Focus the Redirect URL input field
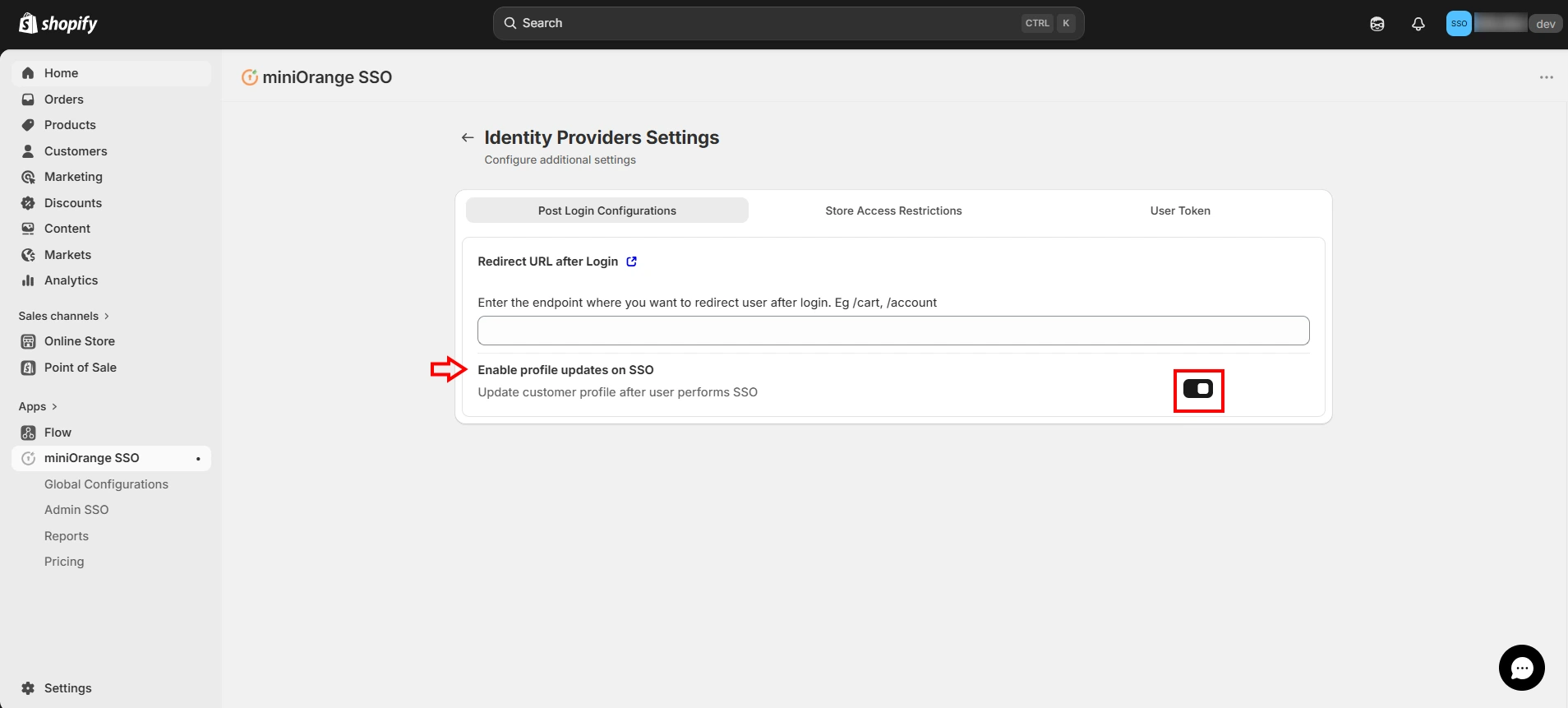The height and width of the screenshot is (708, 1568). coord(893,331)
